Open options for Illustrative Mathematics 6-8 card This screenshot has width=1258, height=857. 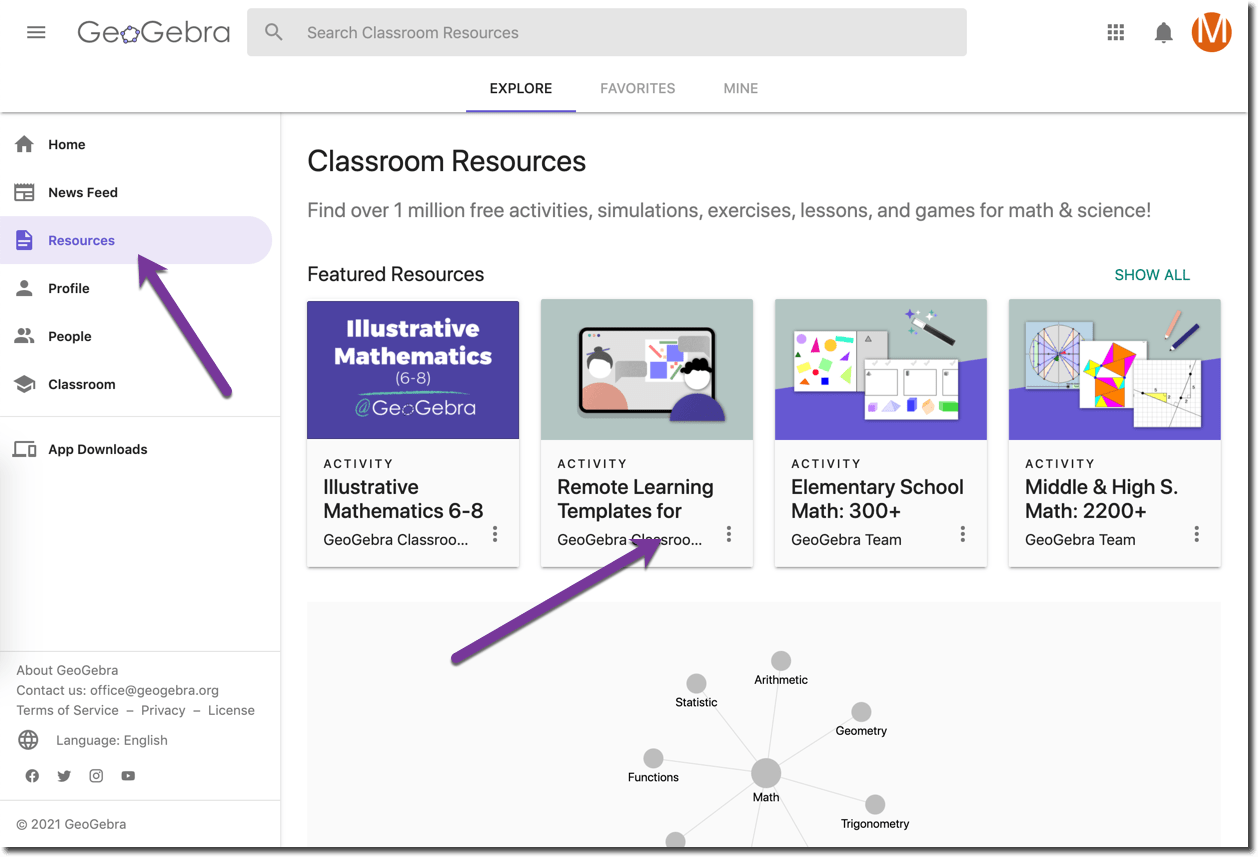495,534
